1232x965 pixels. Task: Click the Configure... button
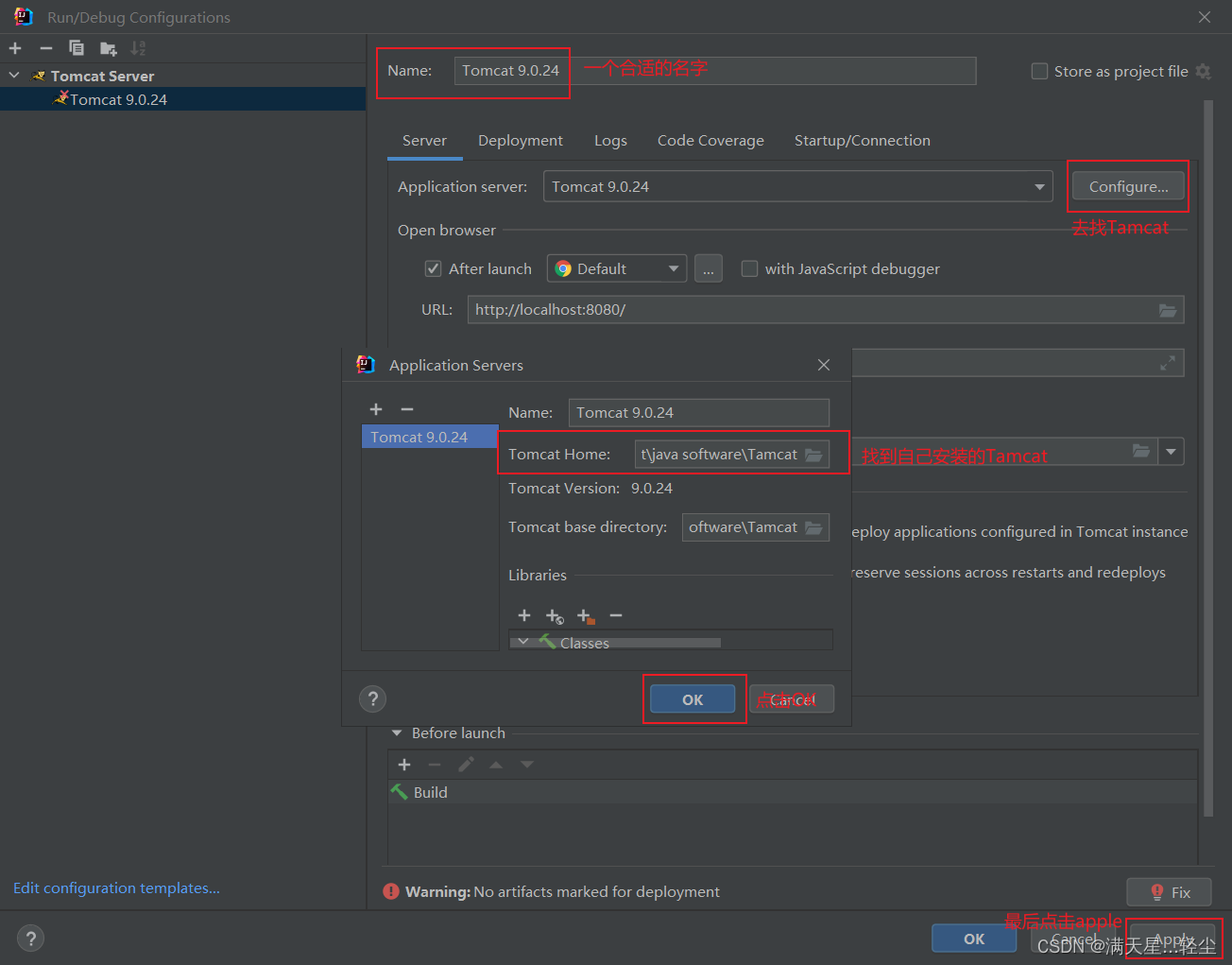click(x=1128, y=186)
